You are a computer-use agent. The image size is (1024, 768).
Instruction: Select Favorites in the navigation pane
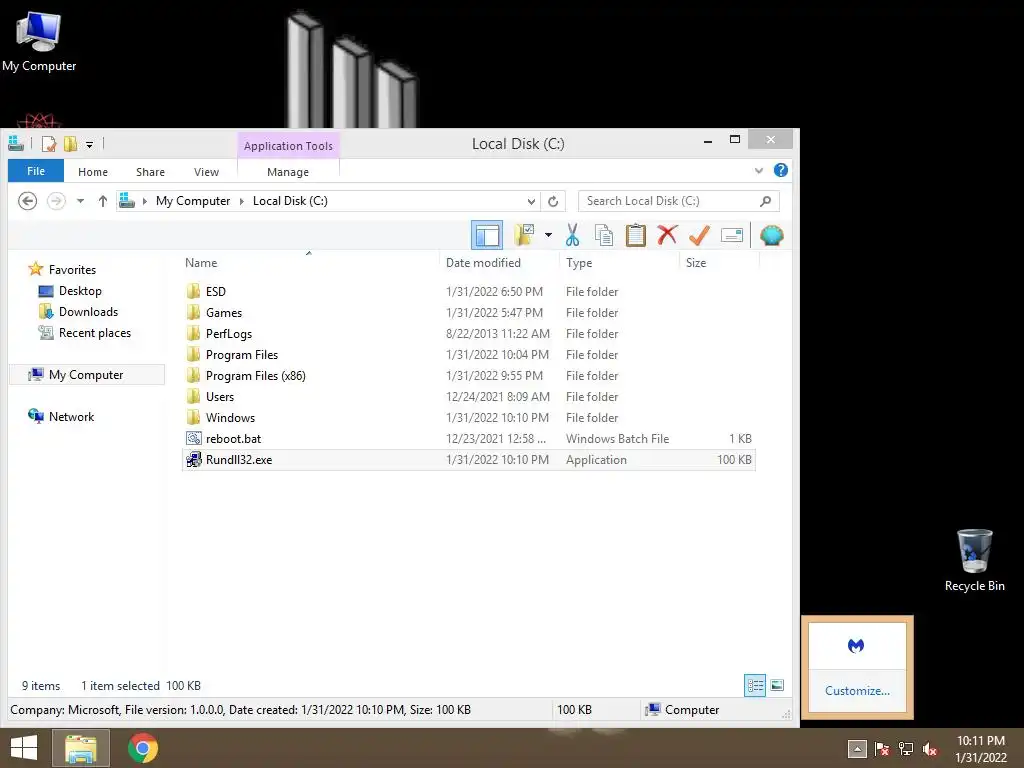coord(72,270)
